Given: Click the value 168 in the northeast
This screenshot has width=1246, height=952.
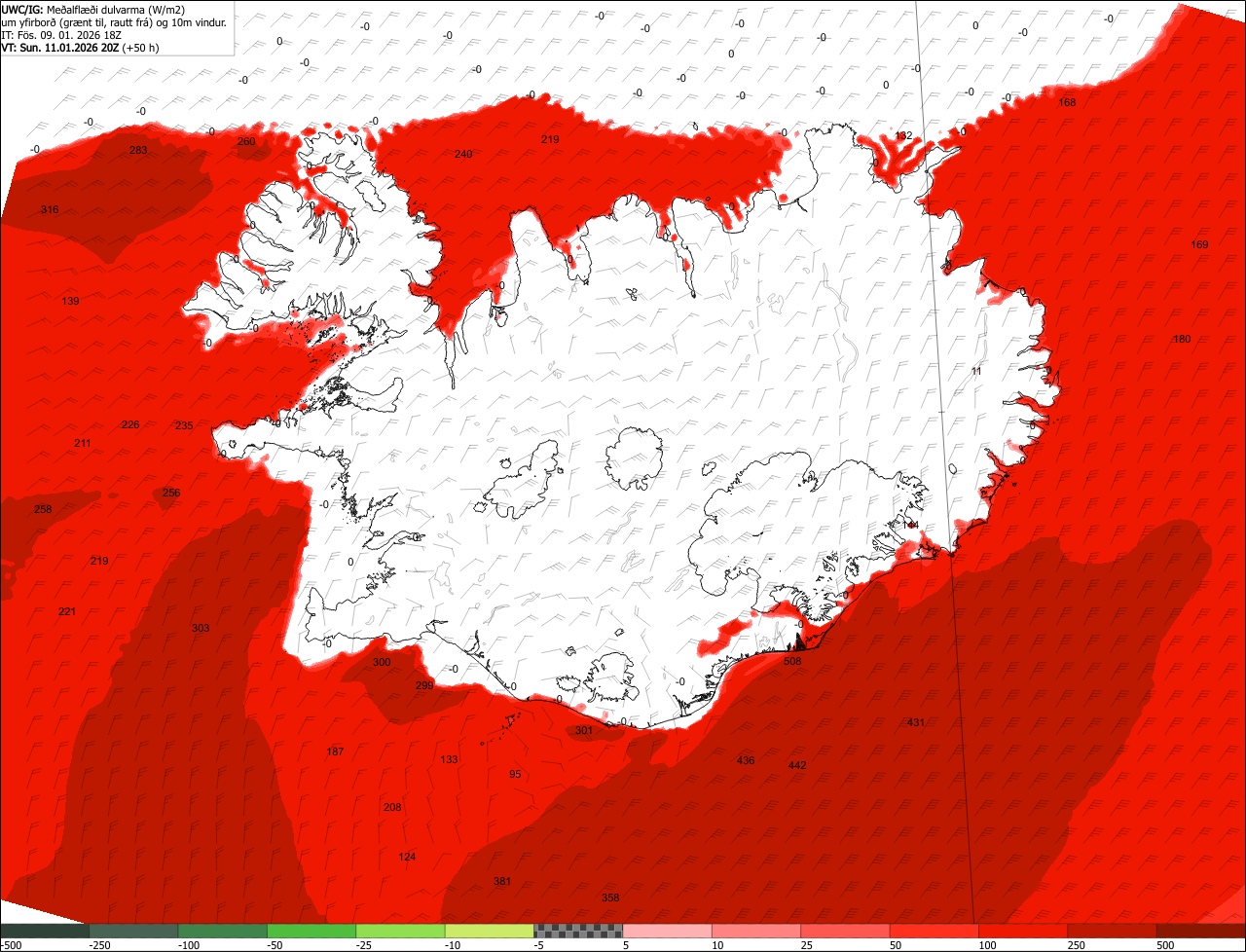Looking at the screenshot, I should pyautogui.click(x=1067, y=102).
